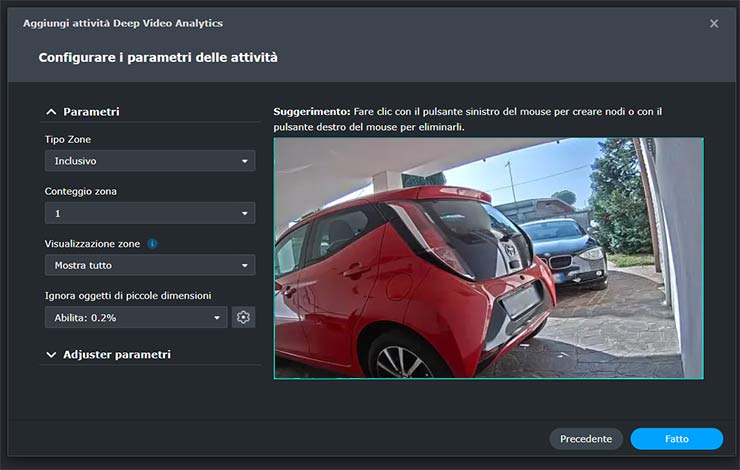
Task: Click the Suggerimento hint text
Action: point(470,119)
